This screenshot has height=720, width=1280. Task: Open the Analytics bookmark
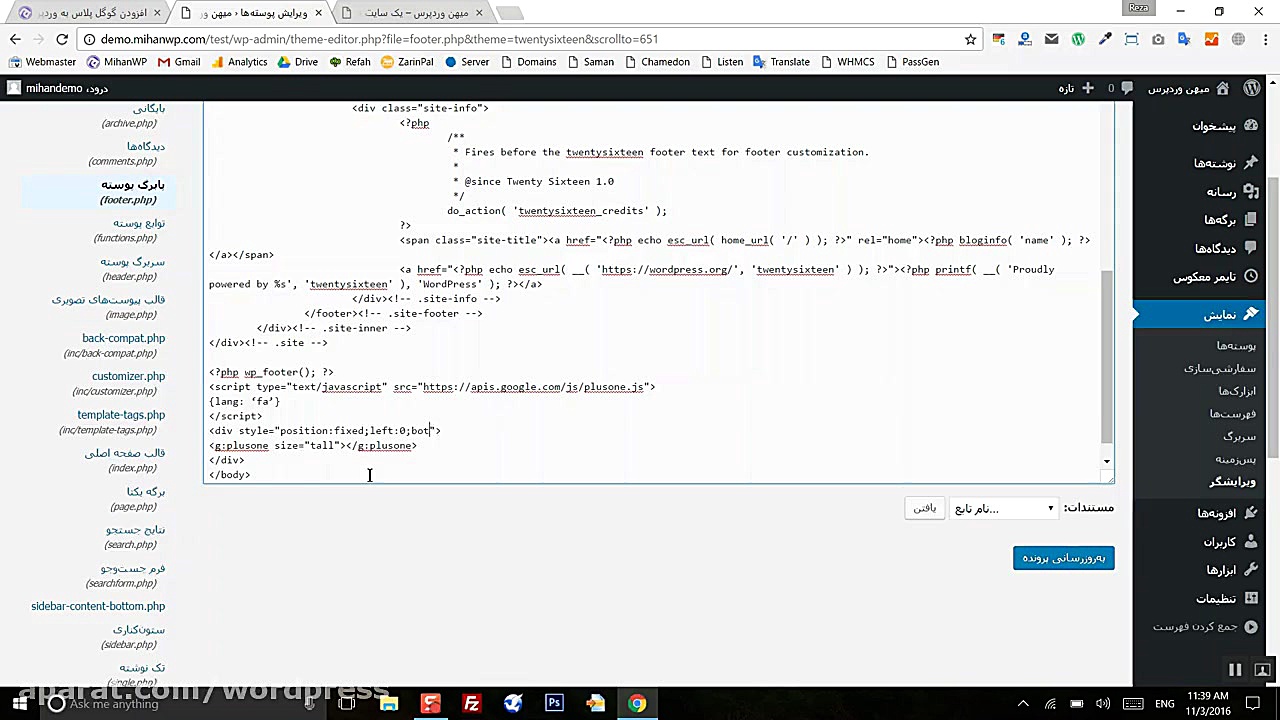[x=239, y=62]
